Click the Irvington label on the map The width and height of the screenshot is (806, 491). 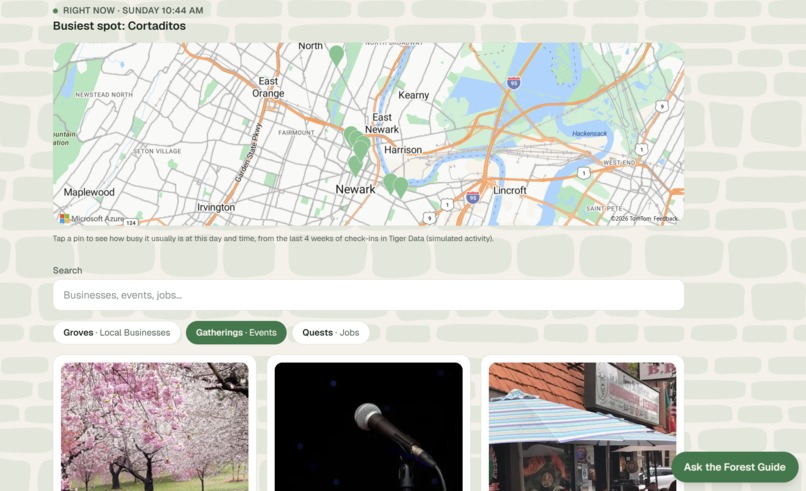216,207
